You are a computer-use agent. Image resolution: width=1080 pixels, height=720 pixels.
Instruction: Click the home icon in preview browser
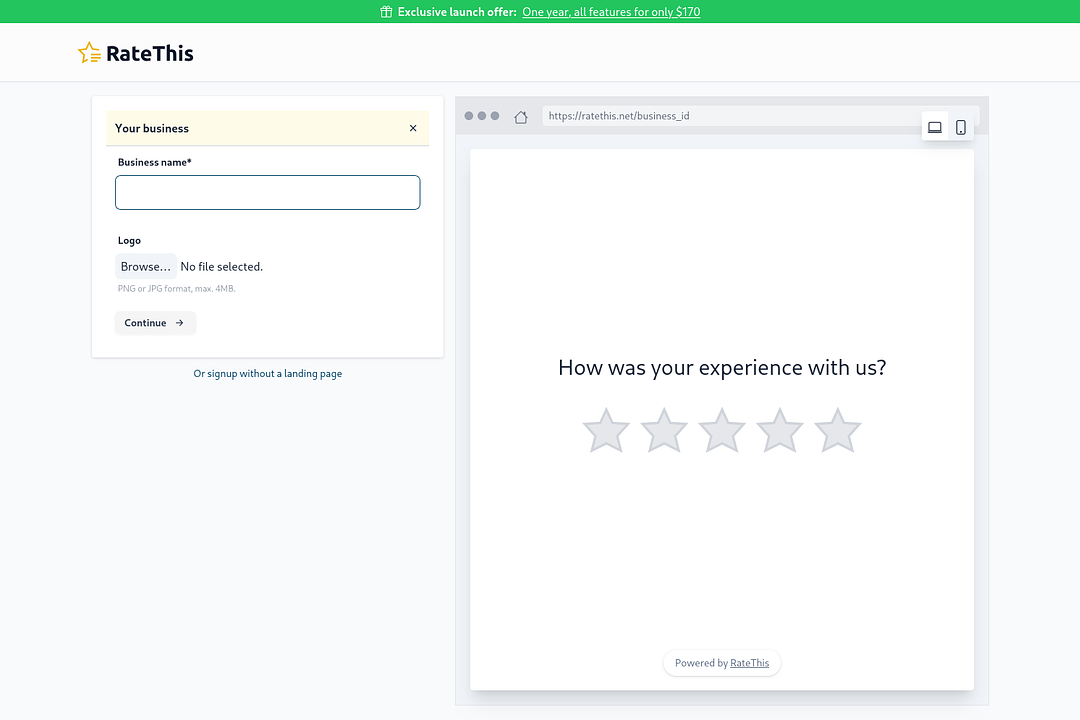coord(521,117)
